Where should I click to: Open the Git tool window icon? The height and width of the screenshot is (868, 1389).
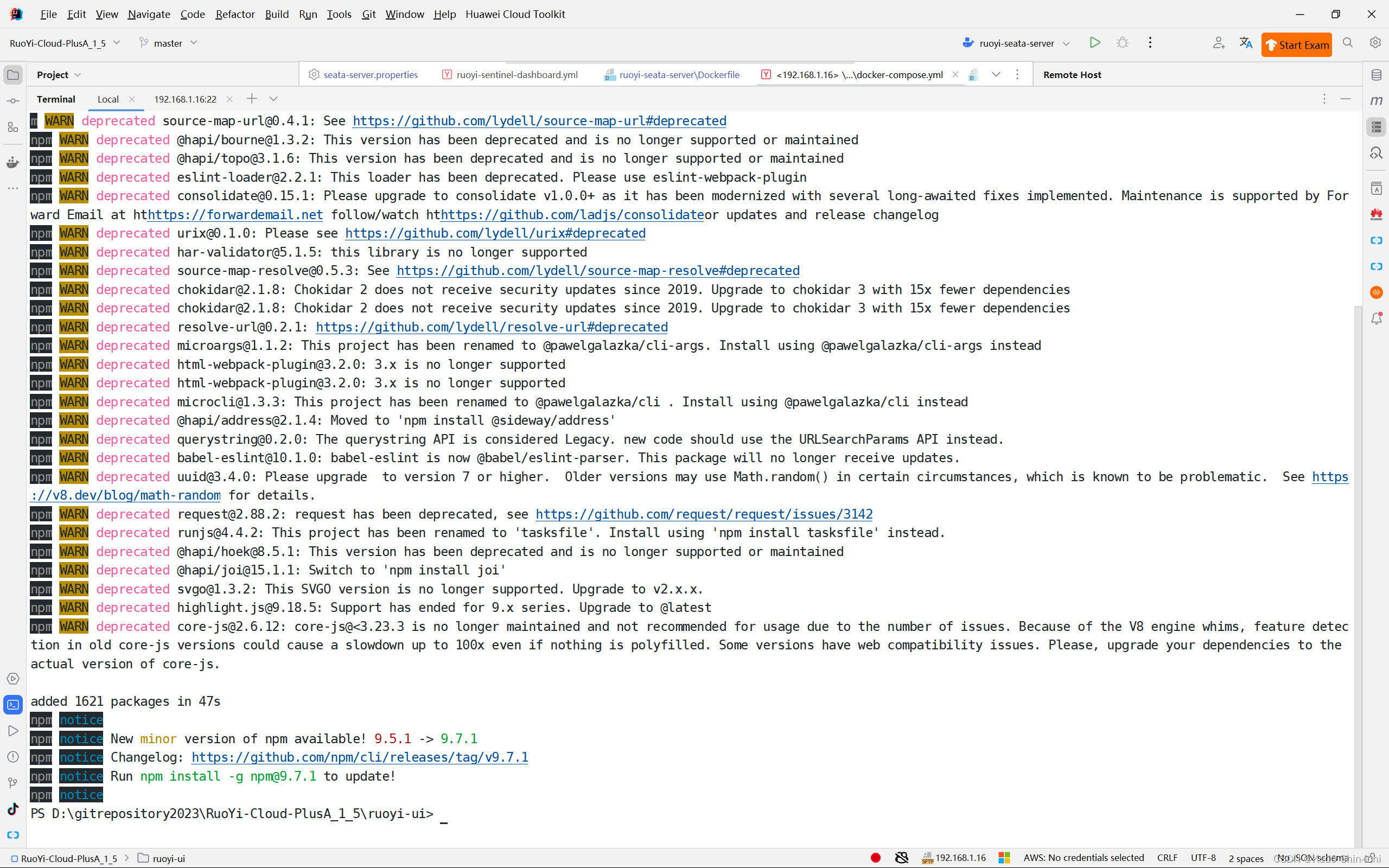pos(12,783)
